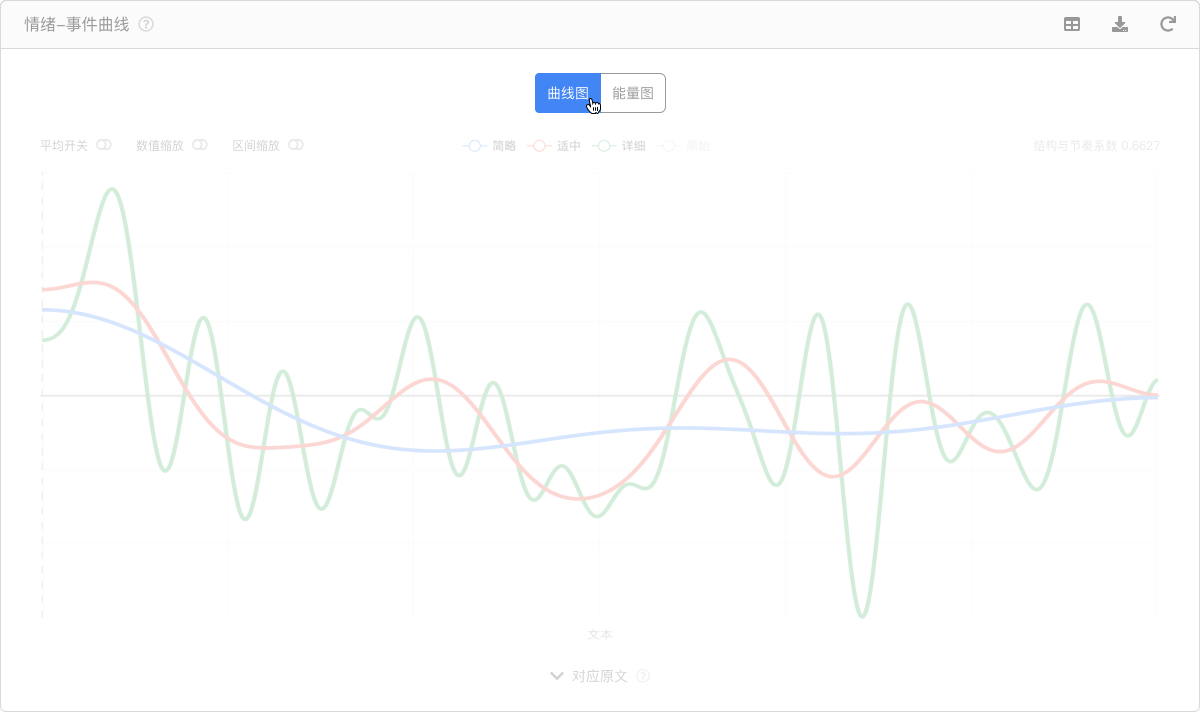Toggle the 简略 legend marker

coord(475,146)
